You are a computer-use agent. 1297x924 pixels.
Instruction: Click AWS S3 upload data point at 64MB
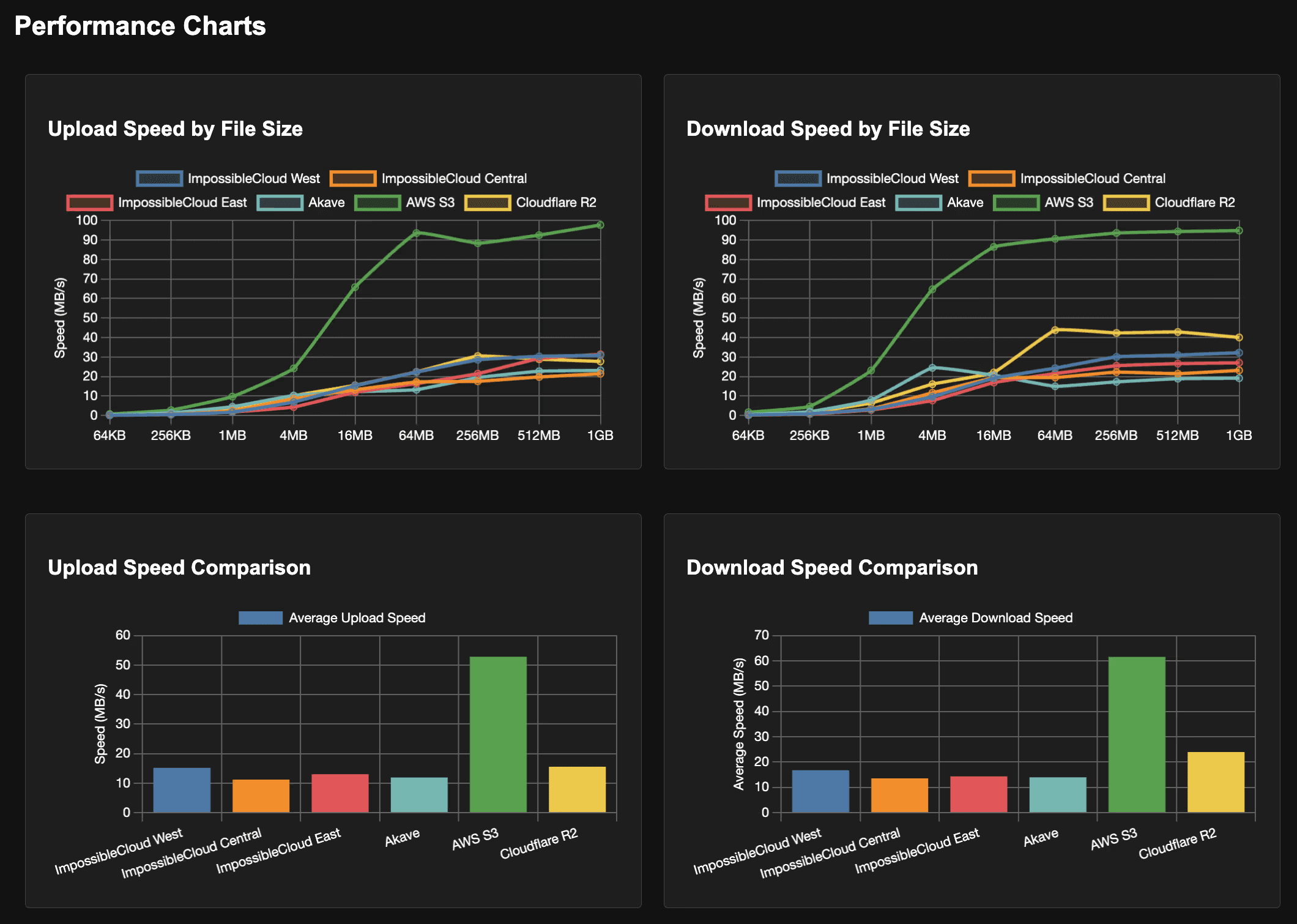coord(416,233)
